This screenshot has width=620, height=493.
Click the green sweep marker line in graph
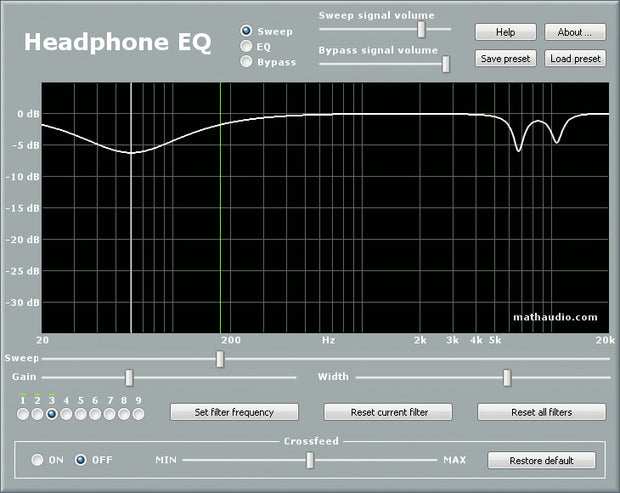(x=220, y=208)
